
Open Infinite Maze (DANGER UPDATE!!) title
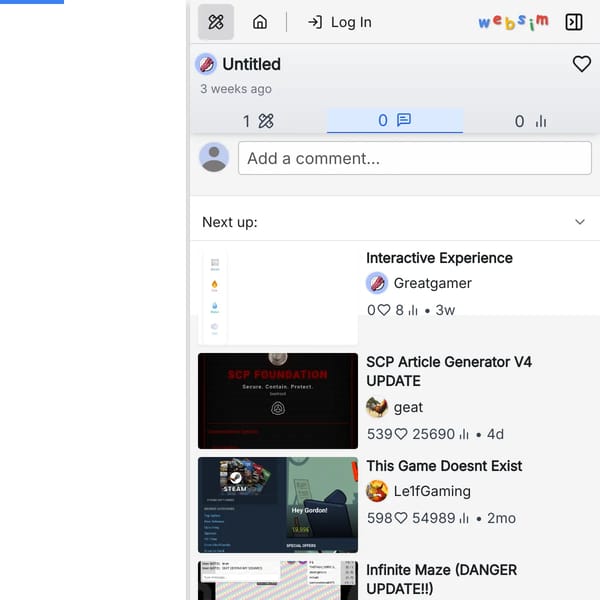point(442,579)
